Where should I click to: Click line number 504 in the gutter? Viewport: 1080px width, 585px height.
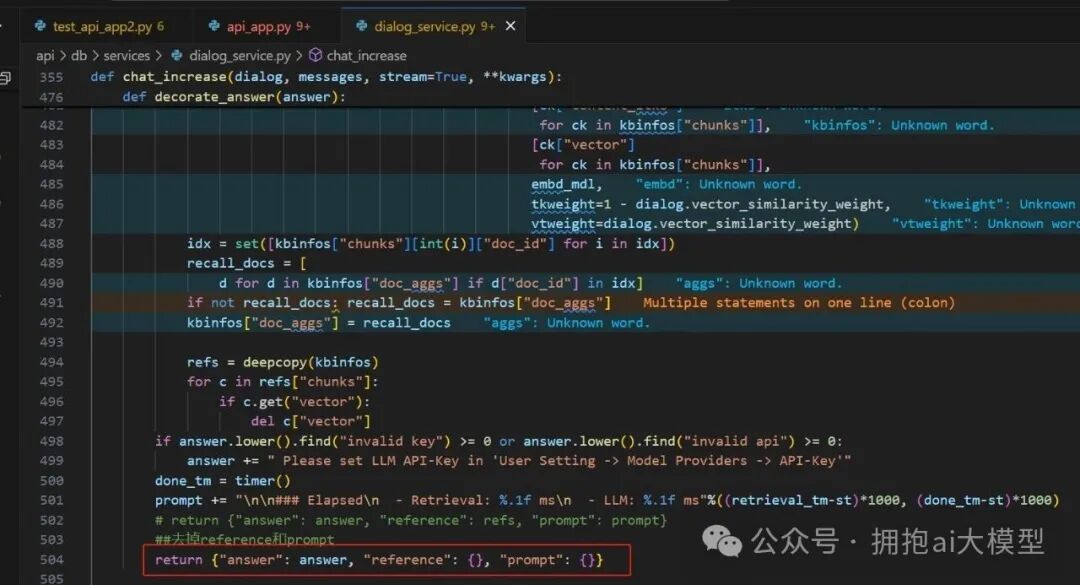click(x=52, y=559)
